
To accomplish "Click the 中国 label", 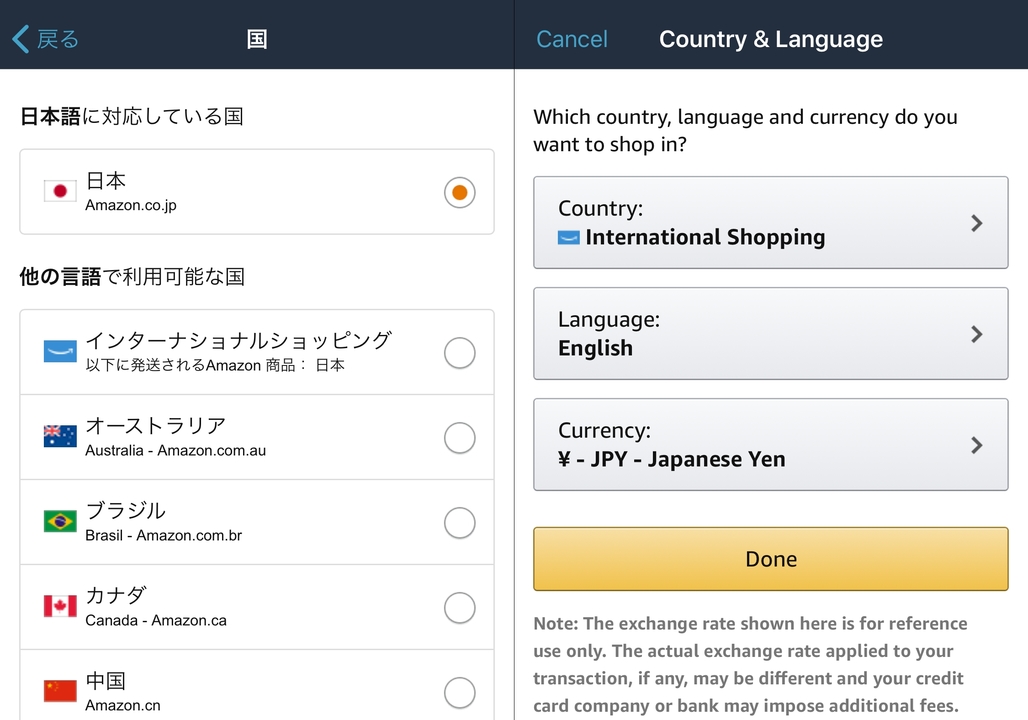I will (106, 681).
